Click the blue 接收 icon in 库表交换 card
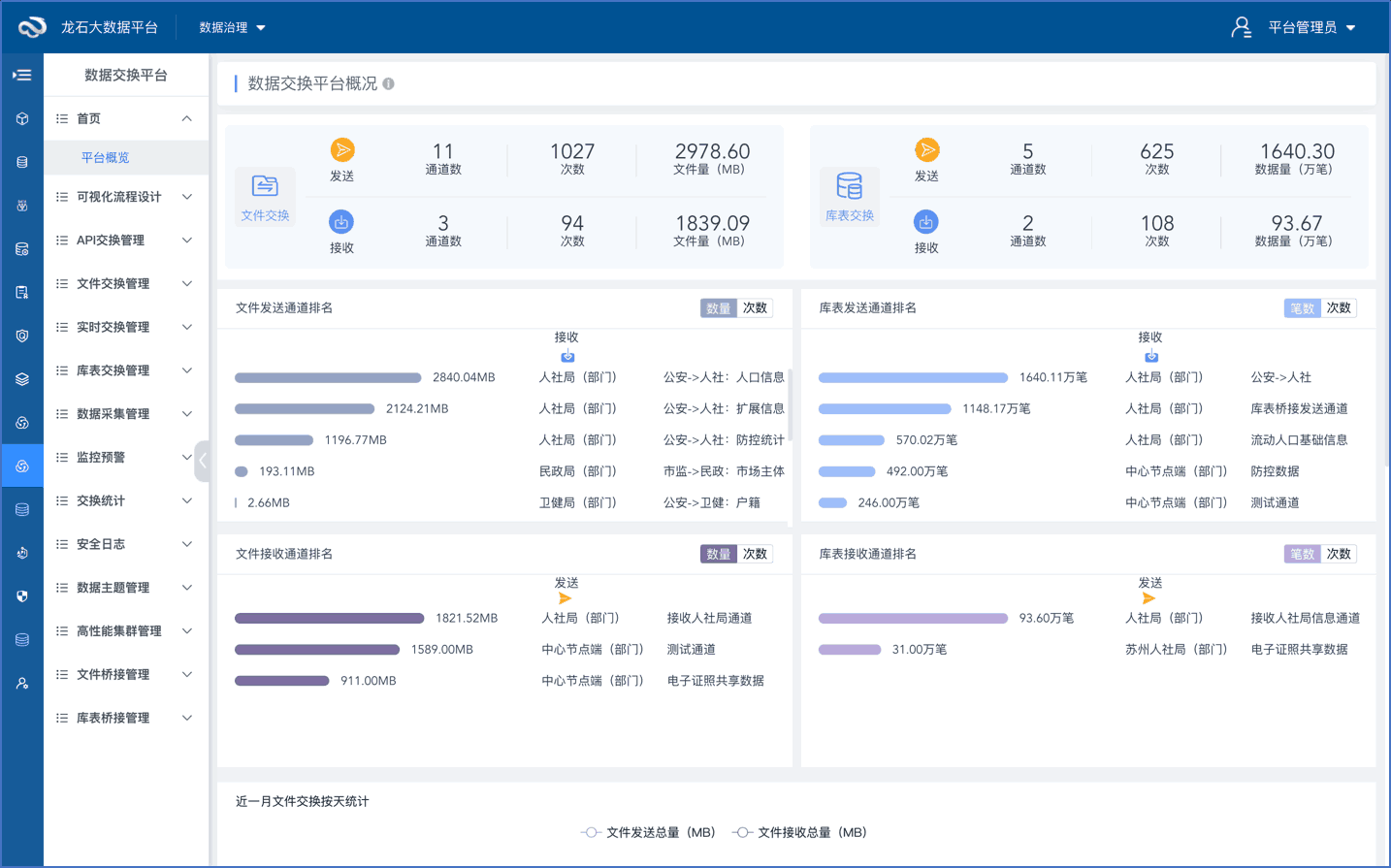The width and height of the screenshot is (1391, 868). point(926,222)
